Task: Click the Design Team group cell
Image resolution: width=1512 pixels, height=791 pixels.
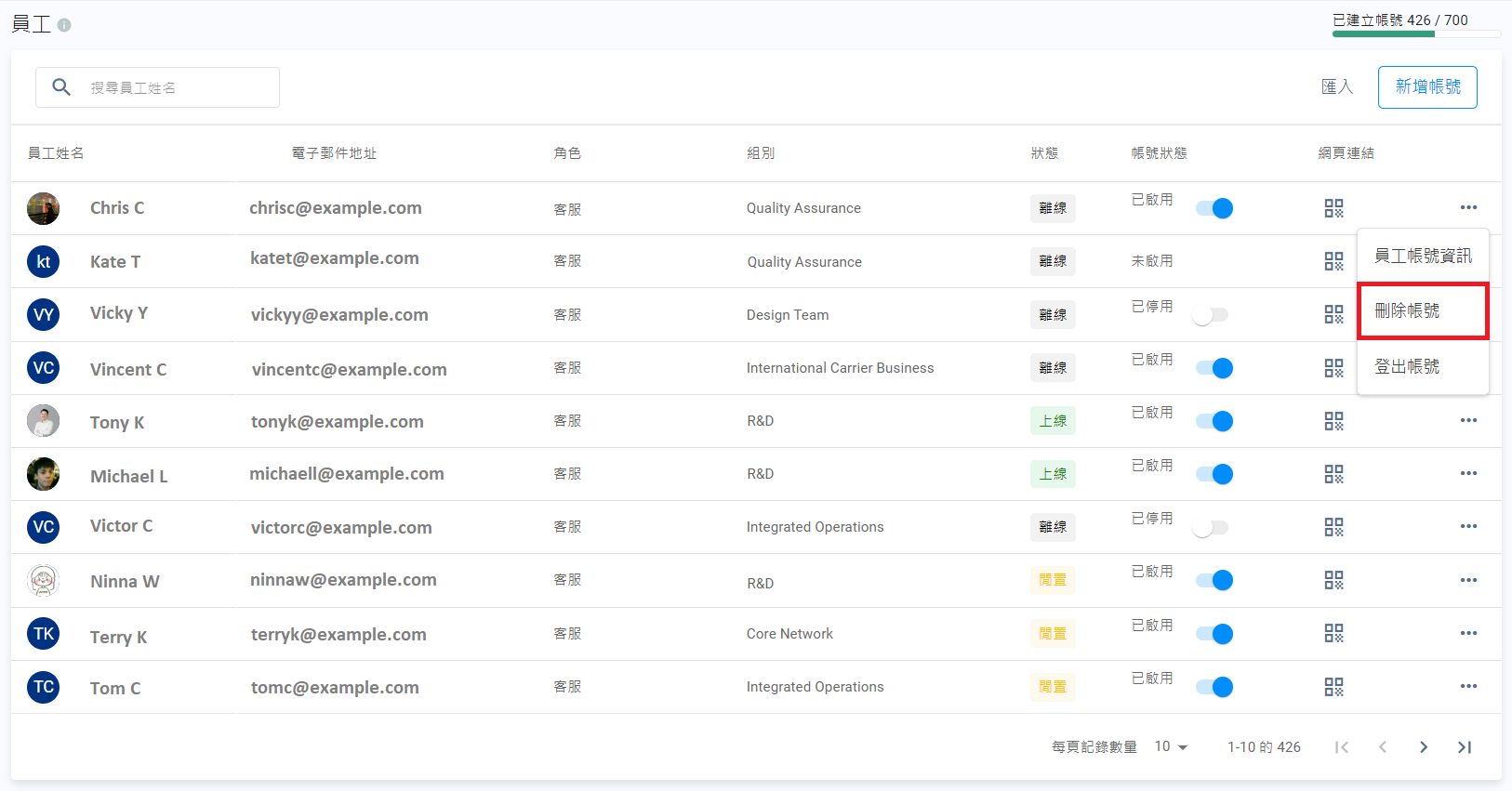Action: 788,315
